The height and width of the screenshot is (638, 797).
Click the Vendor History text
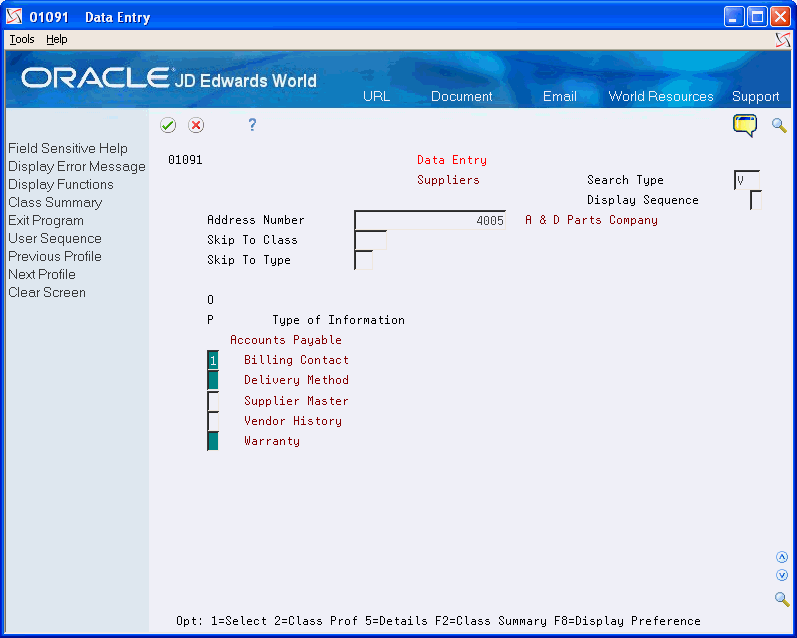point(293,421)
